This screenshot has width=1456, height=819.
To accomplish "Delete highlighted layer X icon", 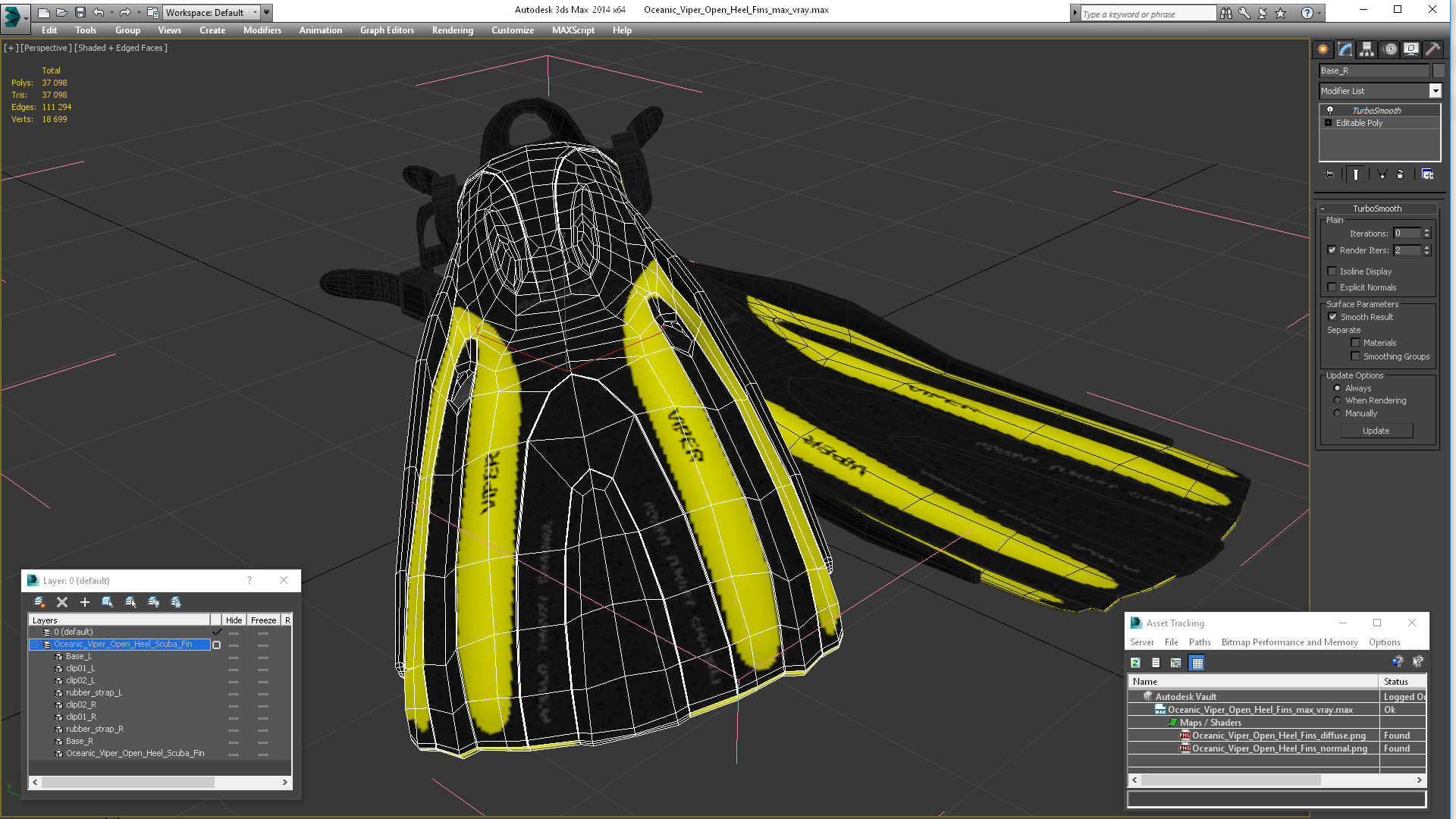I will click(x=62, y=602).
